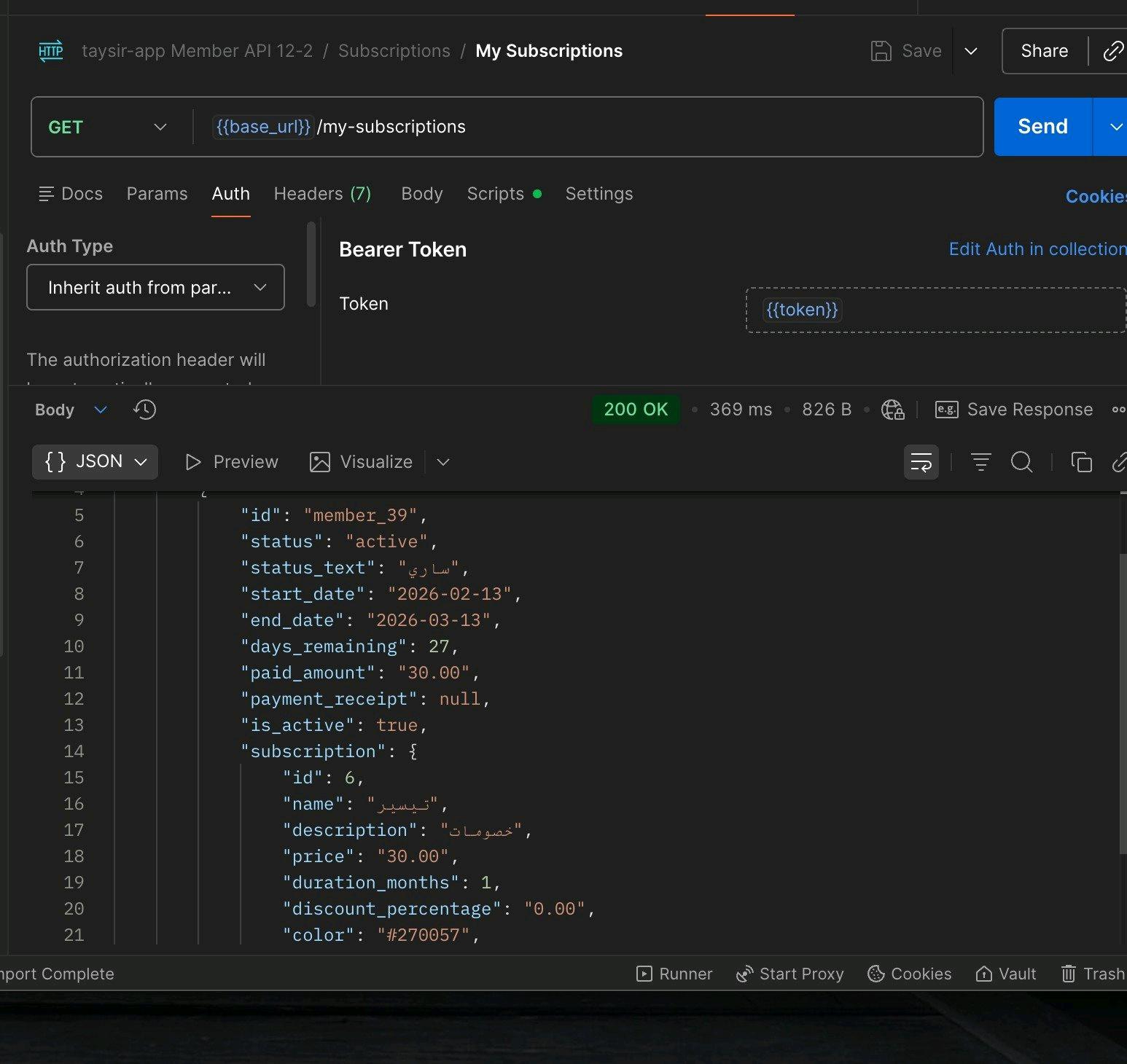Click the filter response icon

(980, 462)
